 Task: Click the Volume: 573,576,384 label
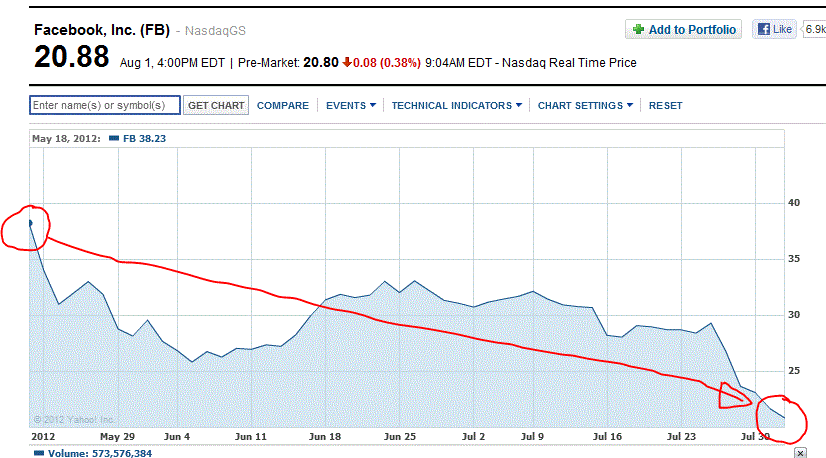(x=100, y=453)
